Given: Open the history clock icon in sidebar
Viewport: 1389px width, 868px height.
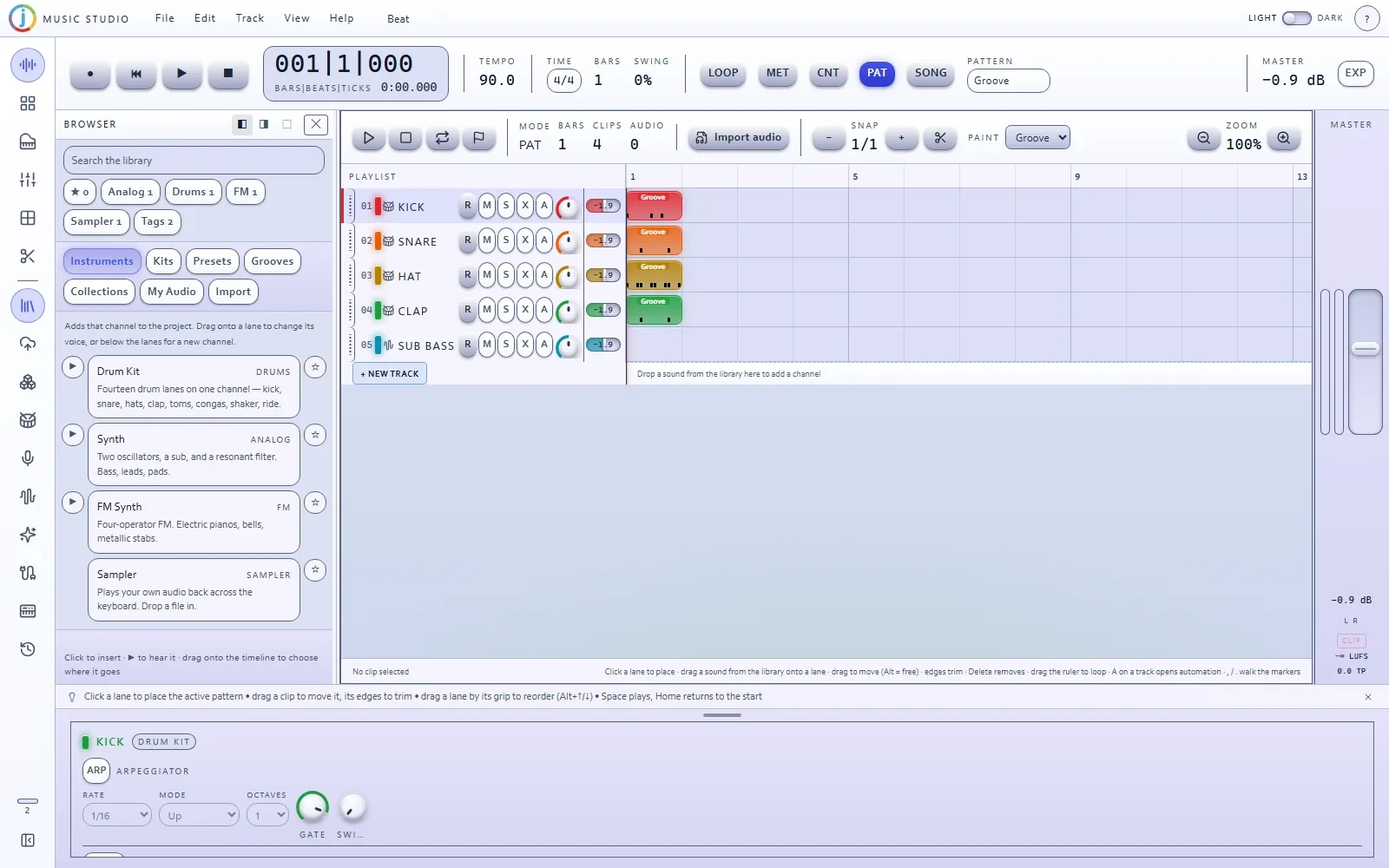Looking at the screenshot, I should pyautogui.click(x=28, y=649).
